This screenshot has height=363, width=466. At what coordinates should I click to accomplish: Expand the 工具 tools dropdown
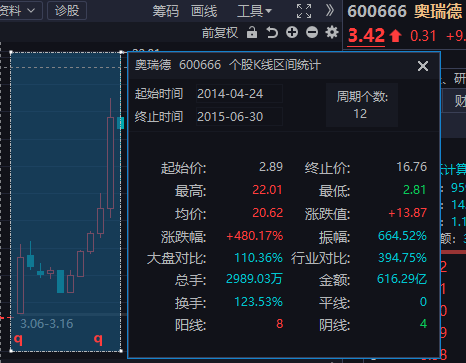[254, 11]
